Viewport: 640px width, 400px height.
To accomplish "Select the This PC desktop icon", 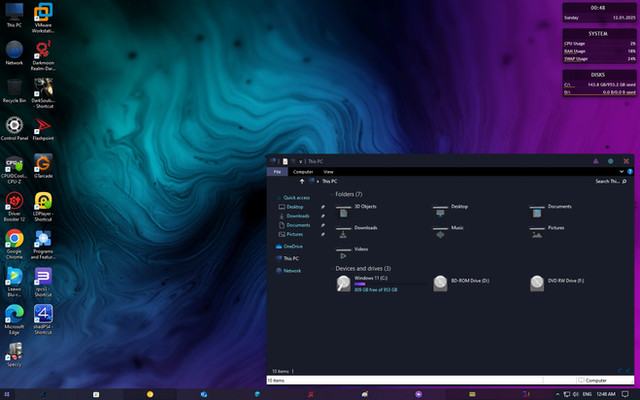I will pyautogui.click(x=14, y=15).
